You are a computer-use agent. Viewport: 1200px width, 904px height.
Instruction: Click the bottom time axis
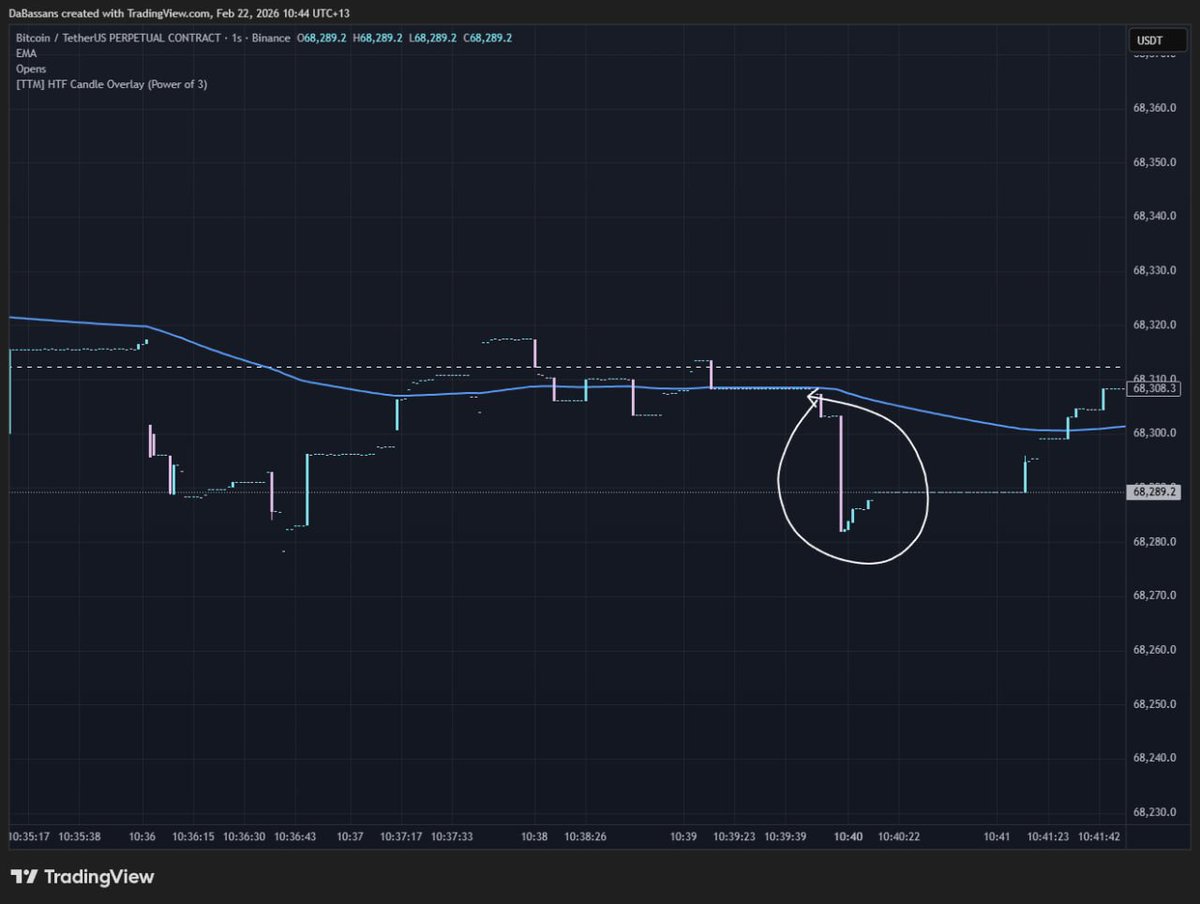[x=600, y=836]
